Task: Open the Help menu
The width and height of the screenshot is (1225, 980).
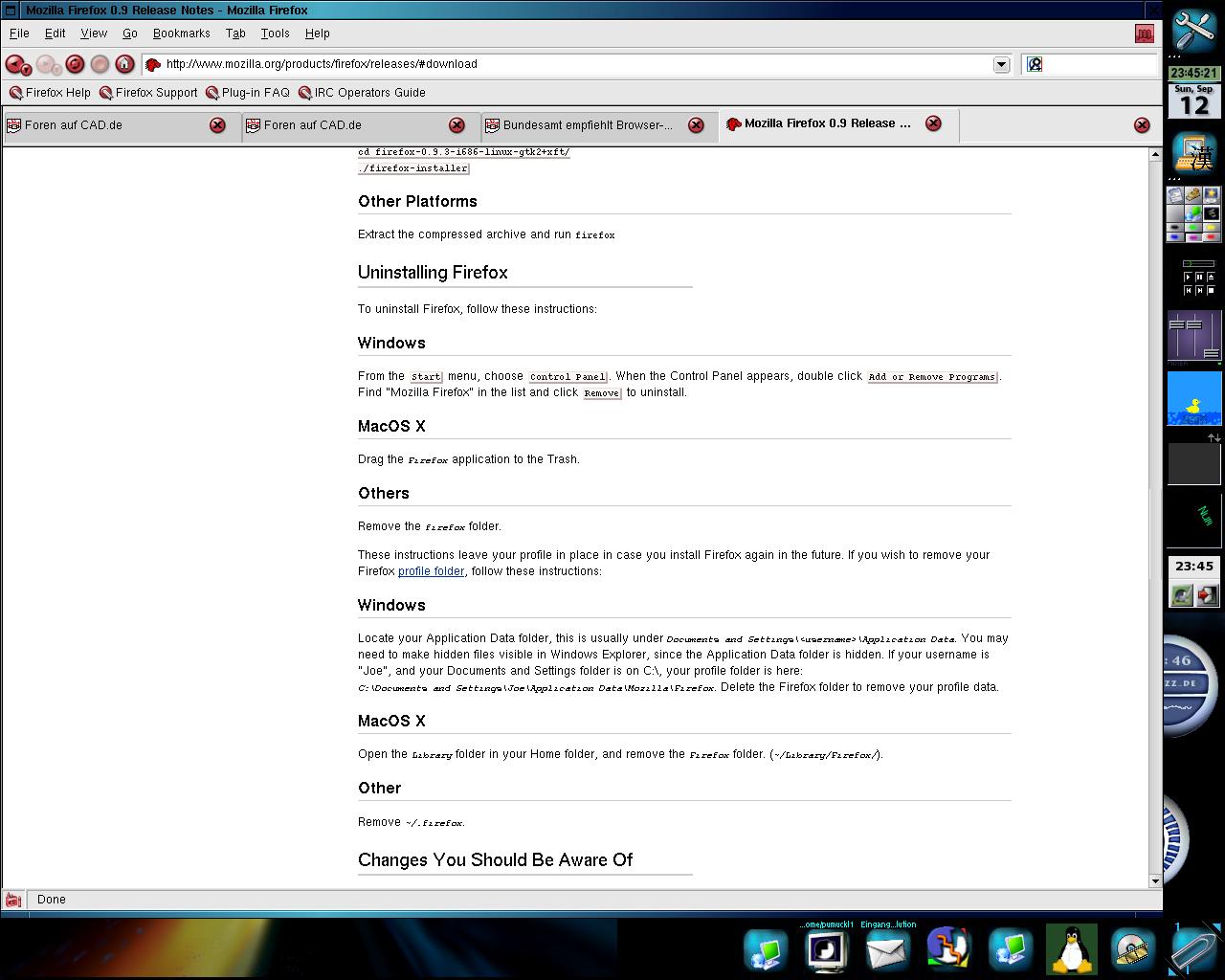Action: coord(317,33)
